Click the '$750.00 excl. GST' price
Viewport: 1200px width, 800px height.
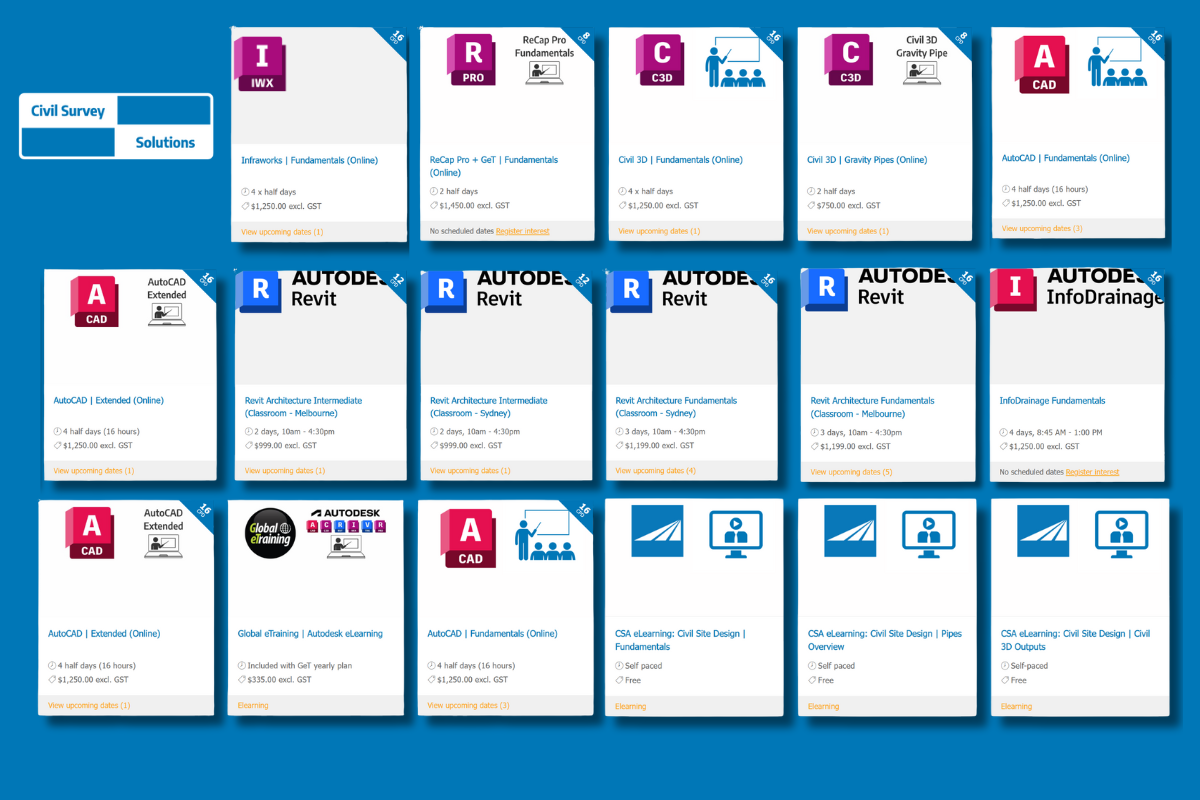coord(849,206)
